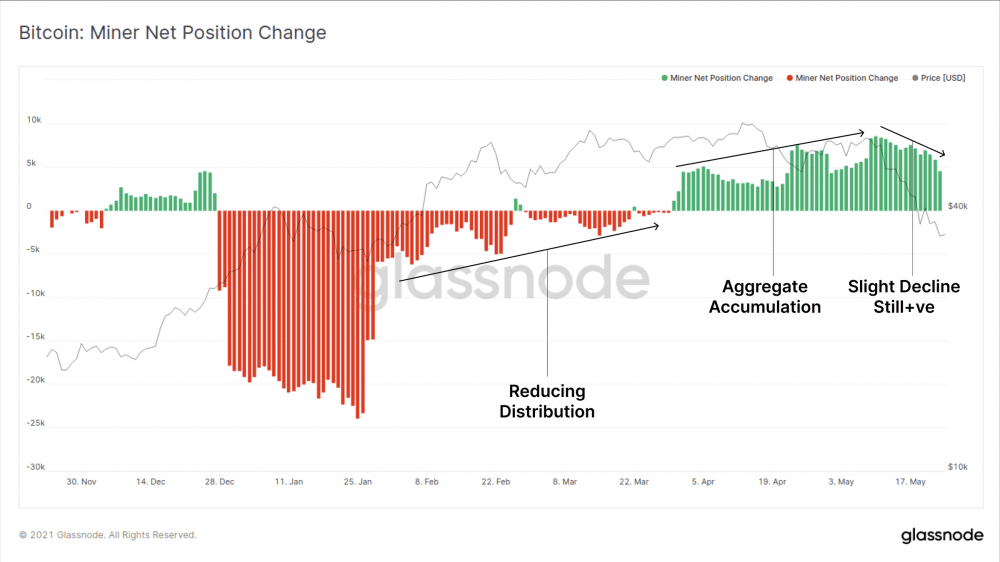The height and width of the screenshot is (562, 1000).
Task: Select the "Aggregate Accumulation" annotation label
Action: tap(765, 297)
